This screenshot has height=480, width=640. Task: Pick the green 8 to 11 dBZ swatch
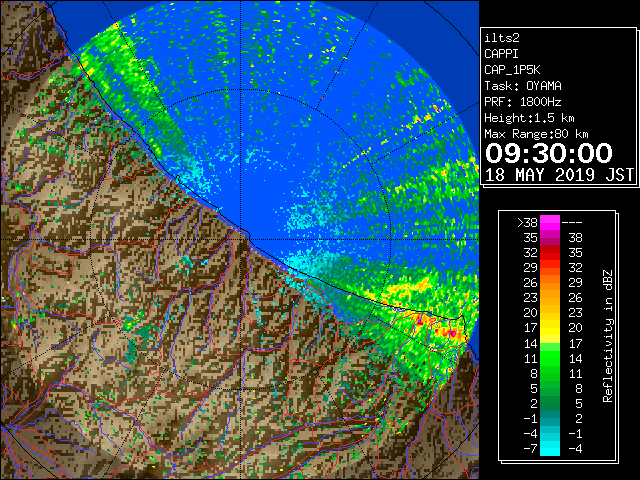coord(550,373)
